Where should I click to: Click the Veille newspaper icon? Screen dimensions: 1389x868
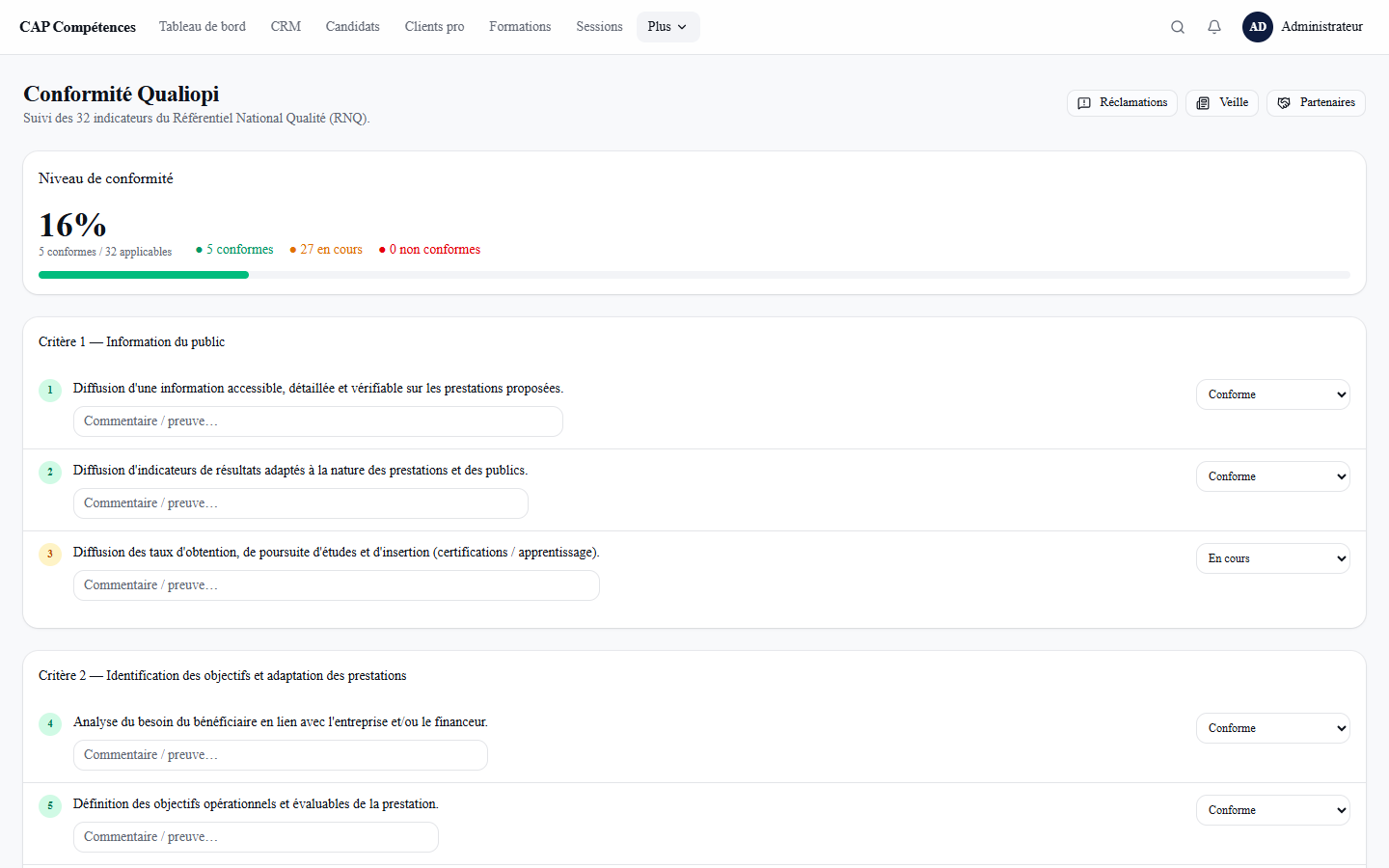[1203, 103]
